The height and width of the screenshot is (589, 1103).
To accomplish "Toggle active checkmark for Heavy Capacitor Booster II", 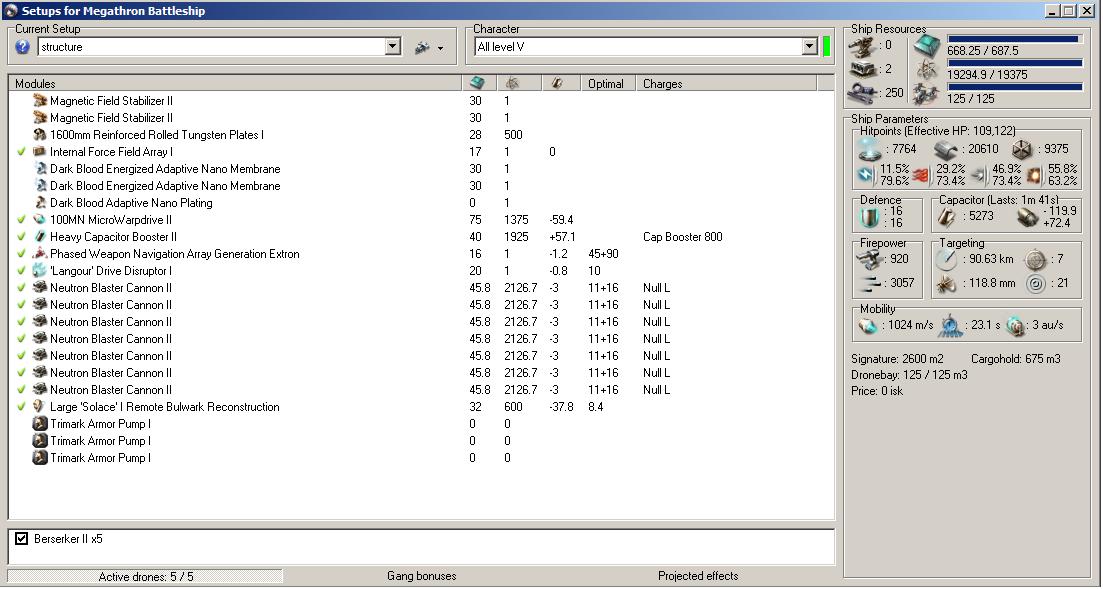I will click(x=21, y=236).
